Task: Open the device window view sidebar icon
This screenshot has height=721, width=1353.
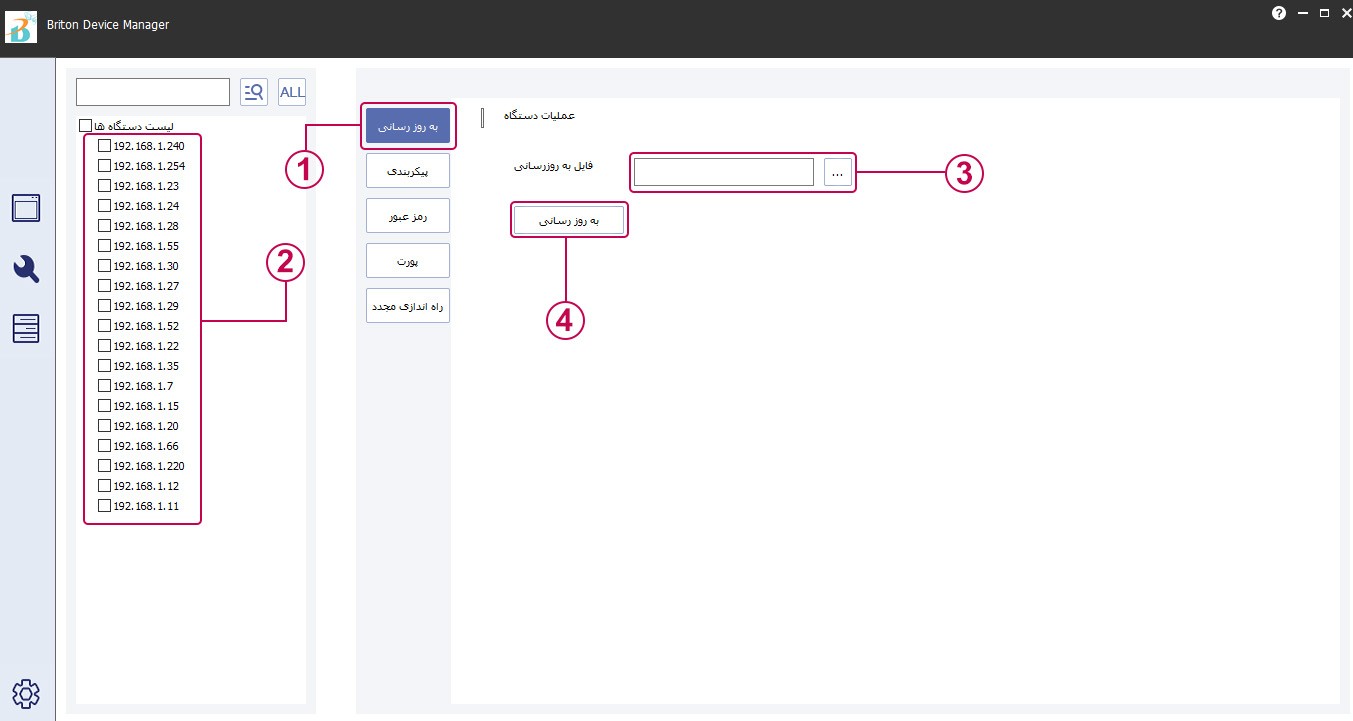Action: tap(26, 208)
